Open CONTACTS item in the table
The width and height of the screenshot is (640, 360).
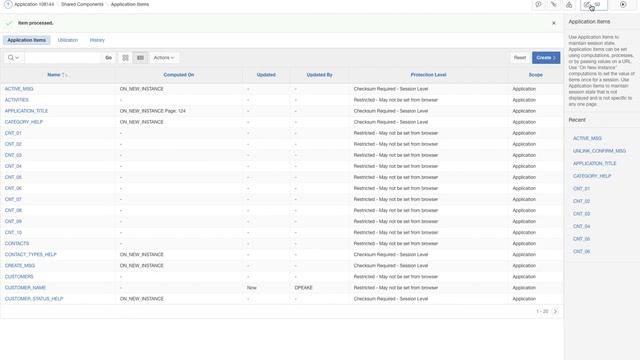tap(17, 243)
